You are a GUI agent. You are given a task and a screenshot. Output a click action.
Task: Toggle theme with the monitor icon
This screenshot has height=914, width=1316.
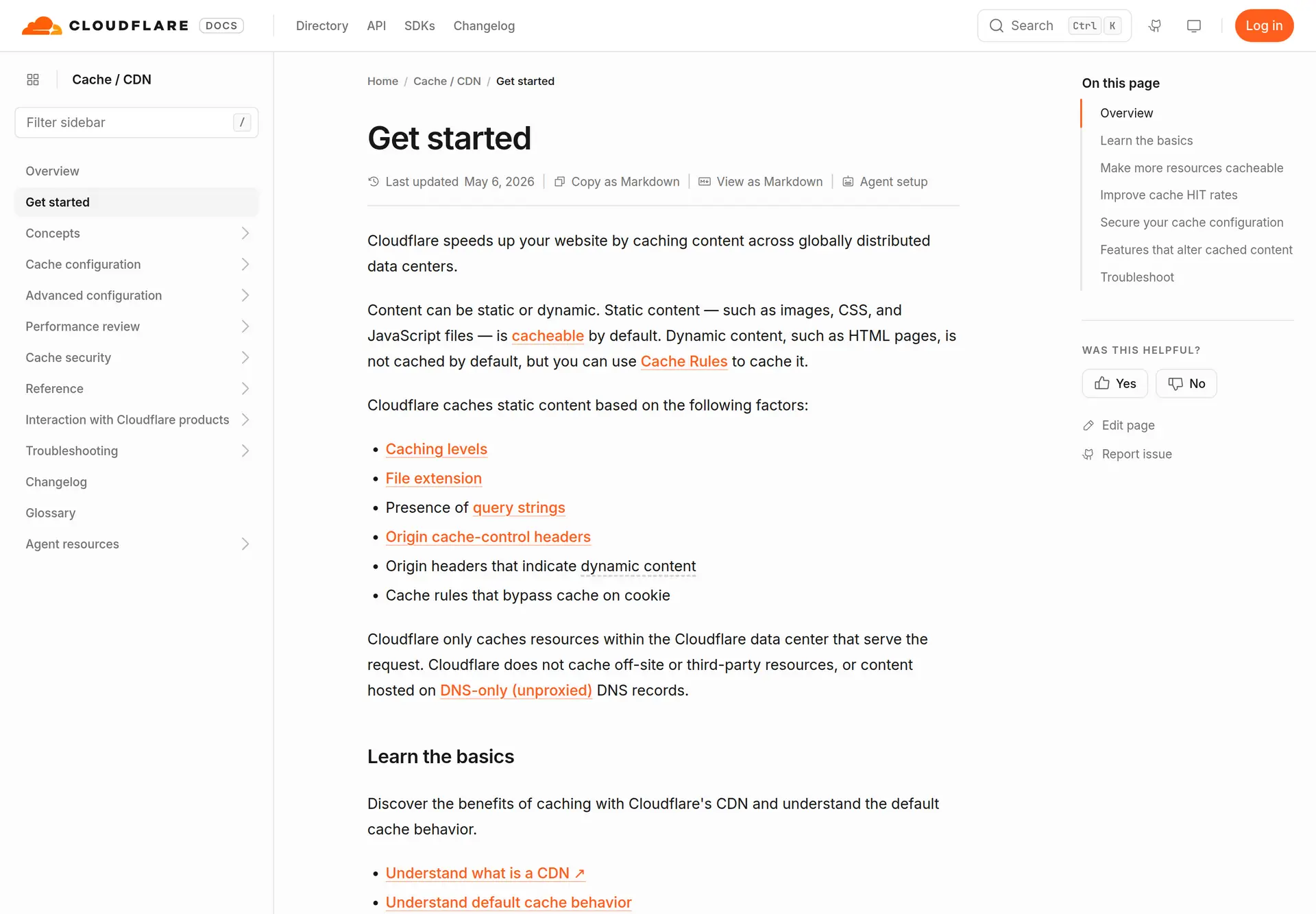coord(1194,25)
